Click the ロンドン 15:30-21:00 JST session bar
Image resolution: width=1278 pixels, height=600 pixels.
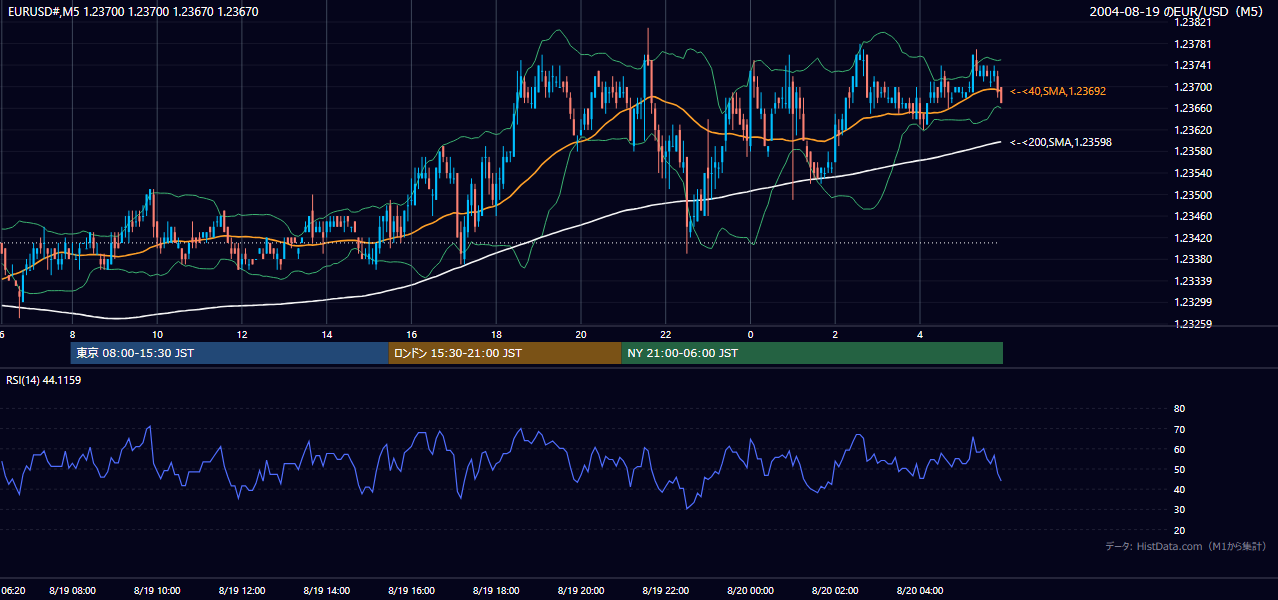(x=505, y=353)
